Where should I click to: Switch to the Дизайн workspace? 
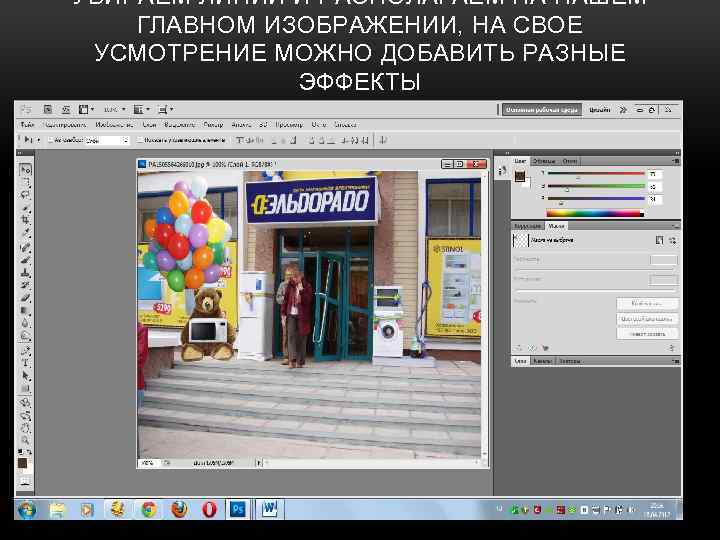[x=600, y=110]
